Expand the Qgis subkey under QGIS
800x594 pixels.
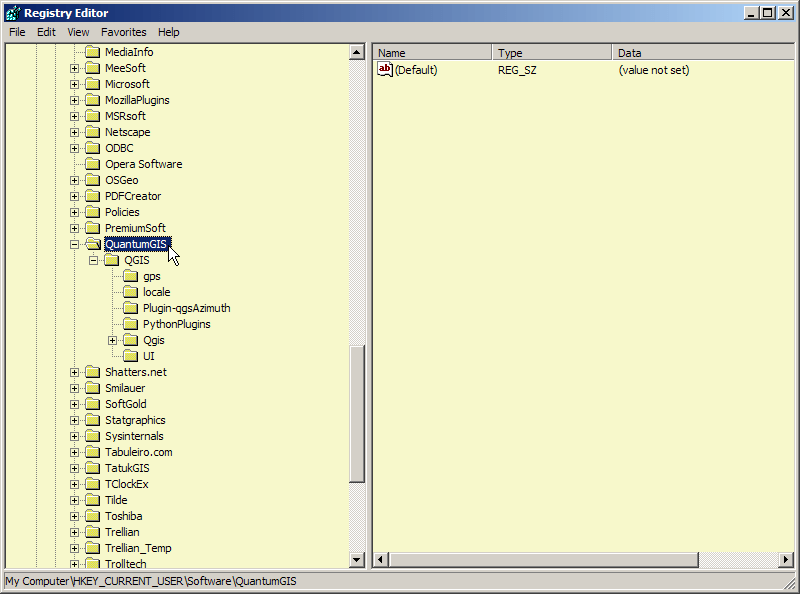113,340
